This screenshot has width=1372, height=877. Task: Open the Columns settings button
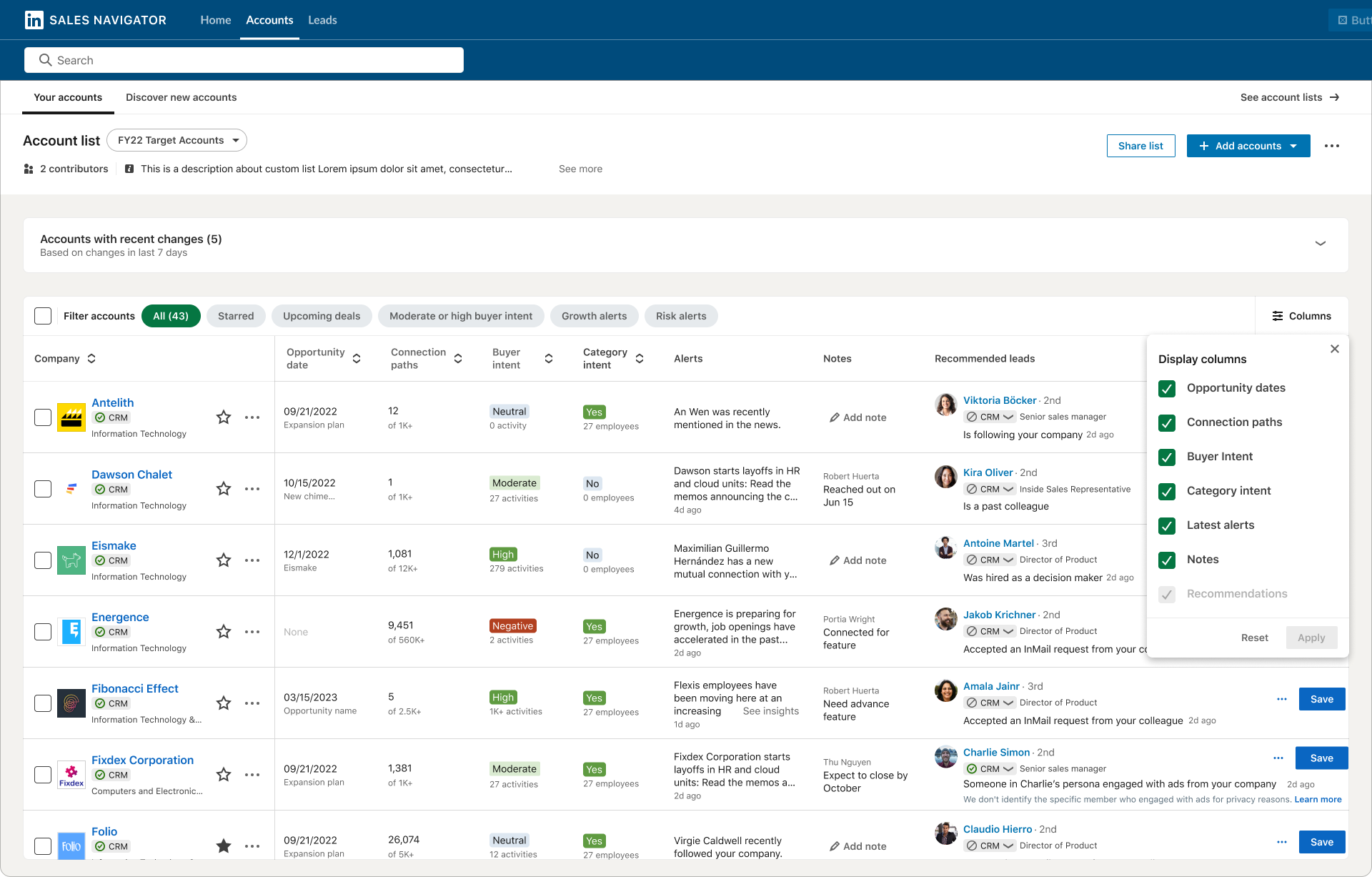1302,316
